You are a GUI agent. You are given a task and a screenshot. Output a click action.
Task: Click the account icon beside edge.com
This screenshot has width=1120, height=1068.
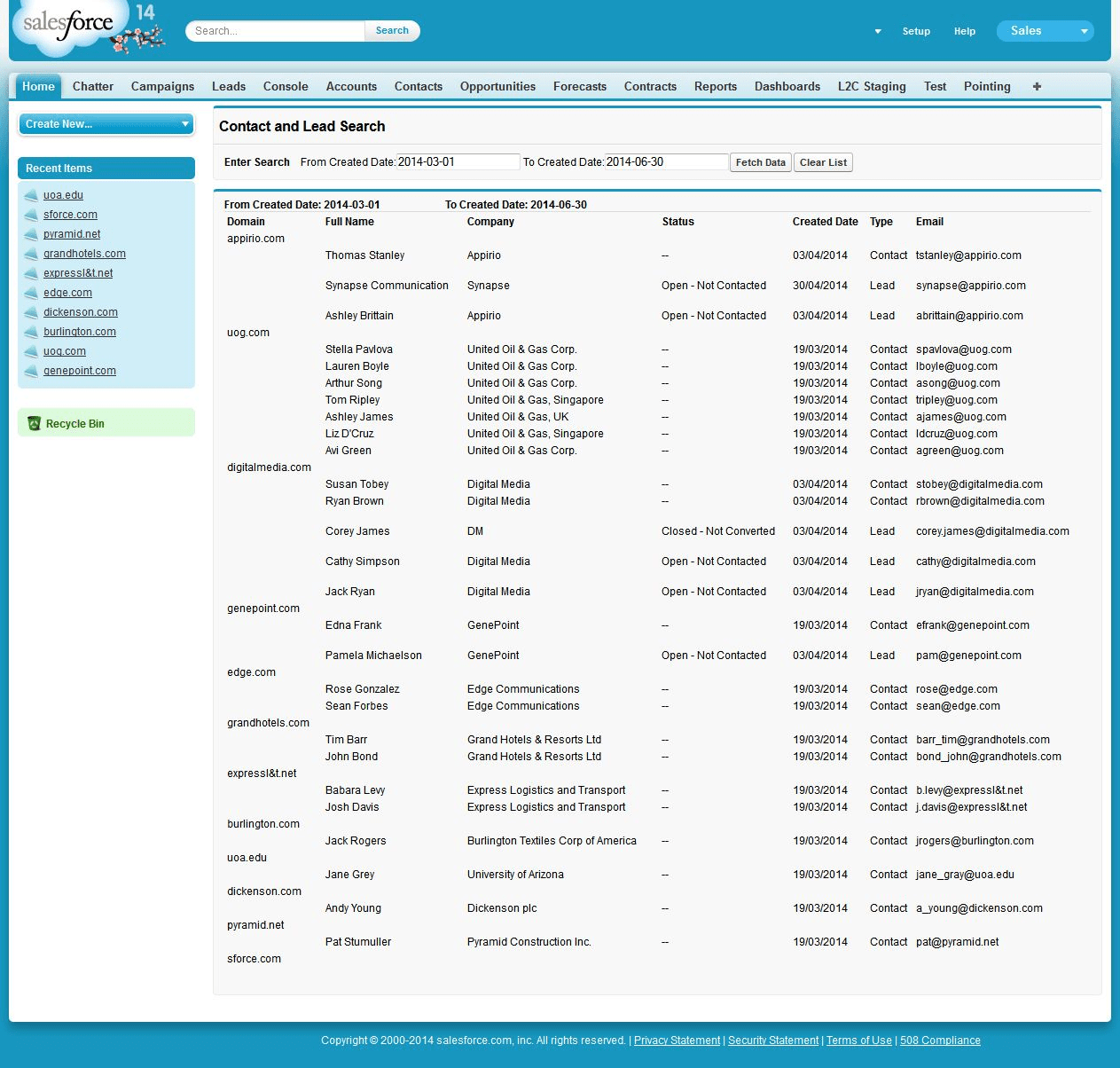click(x=31, y=293)
